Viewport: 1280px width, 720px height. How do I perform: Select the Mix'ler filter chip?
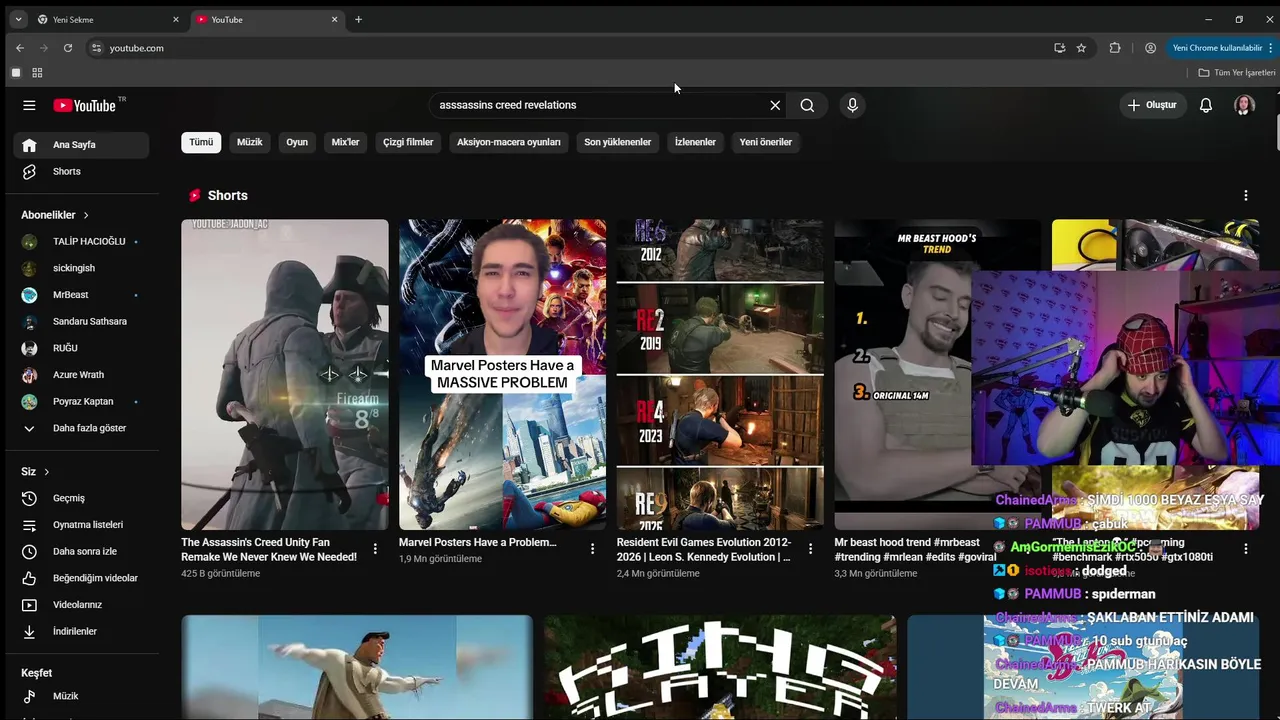[345, 142]
